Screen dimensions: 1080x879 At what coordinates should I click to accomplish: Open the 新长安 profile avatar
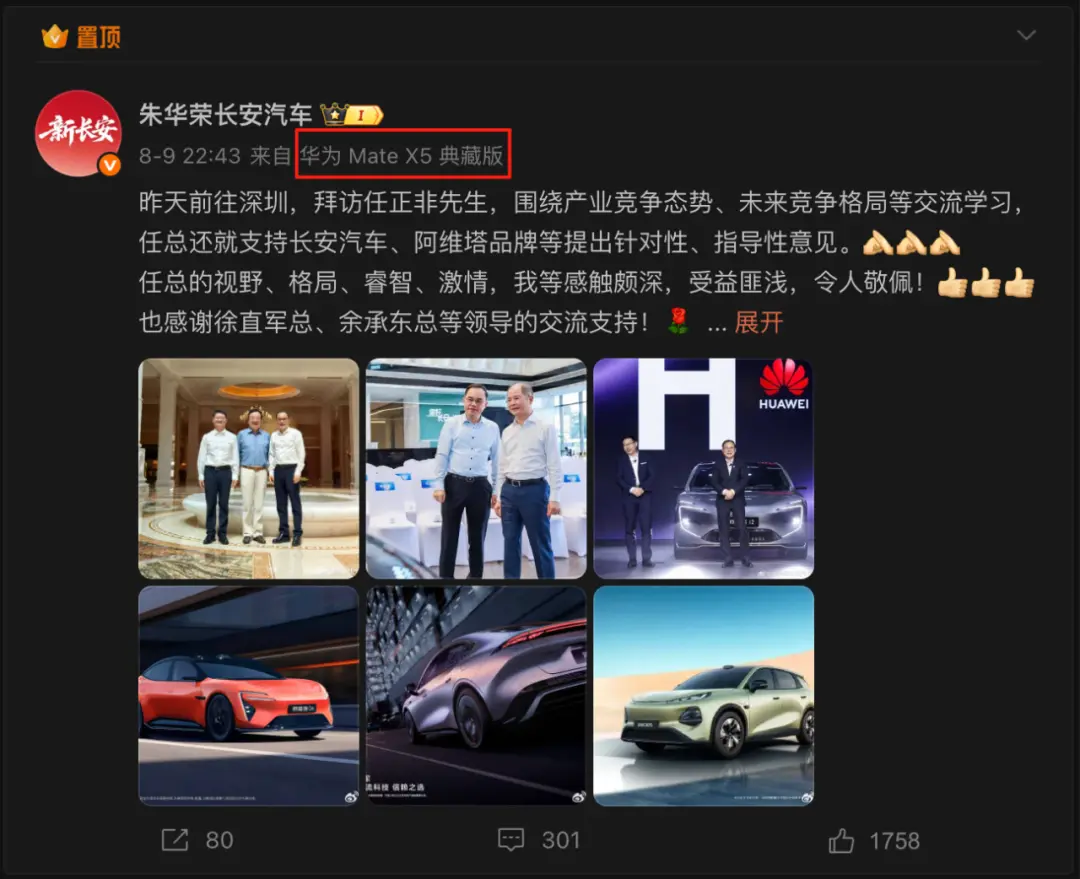[x=78, y=132]
